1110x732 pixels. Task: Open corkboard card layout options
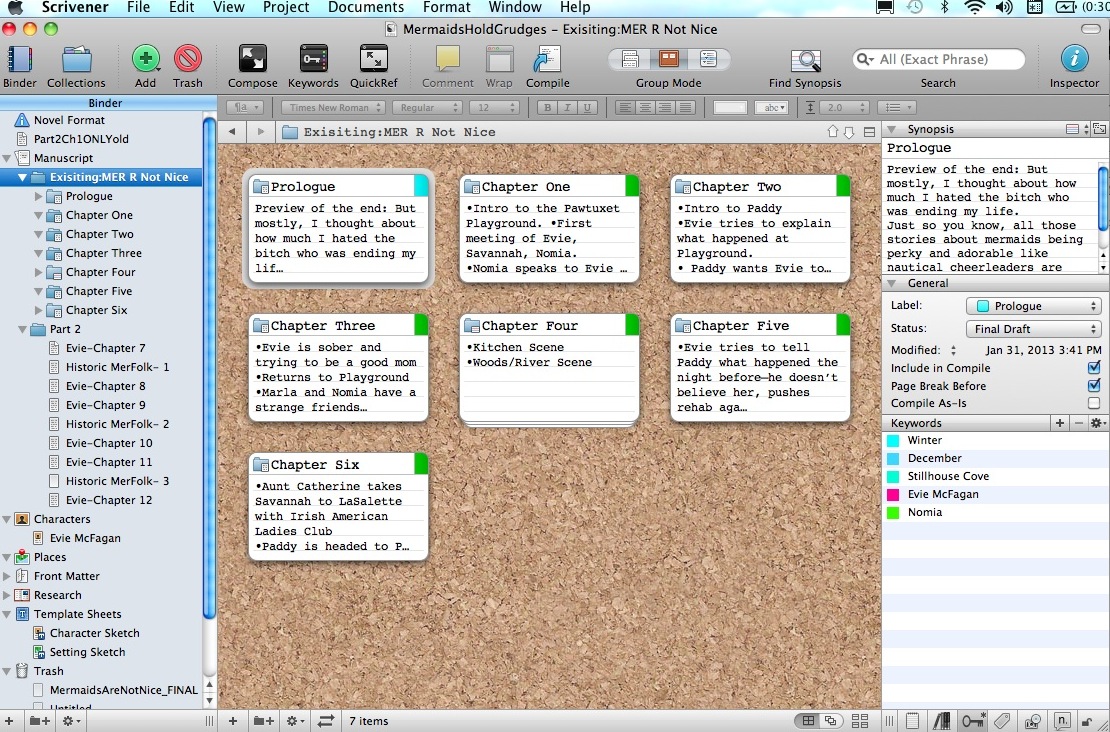coord(860,721)
